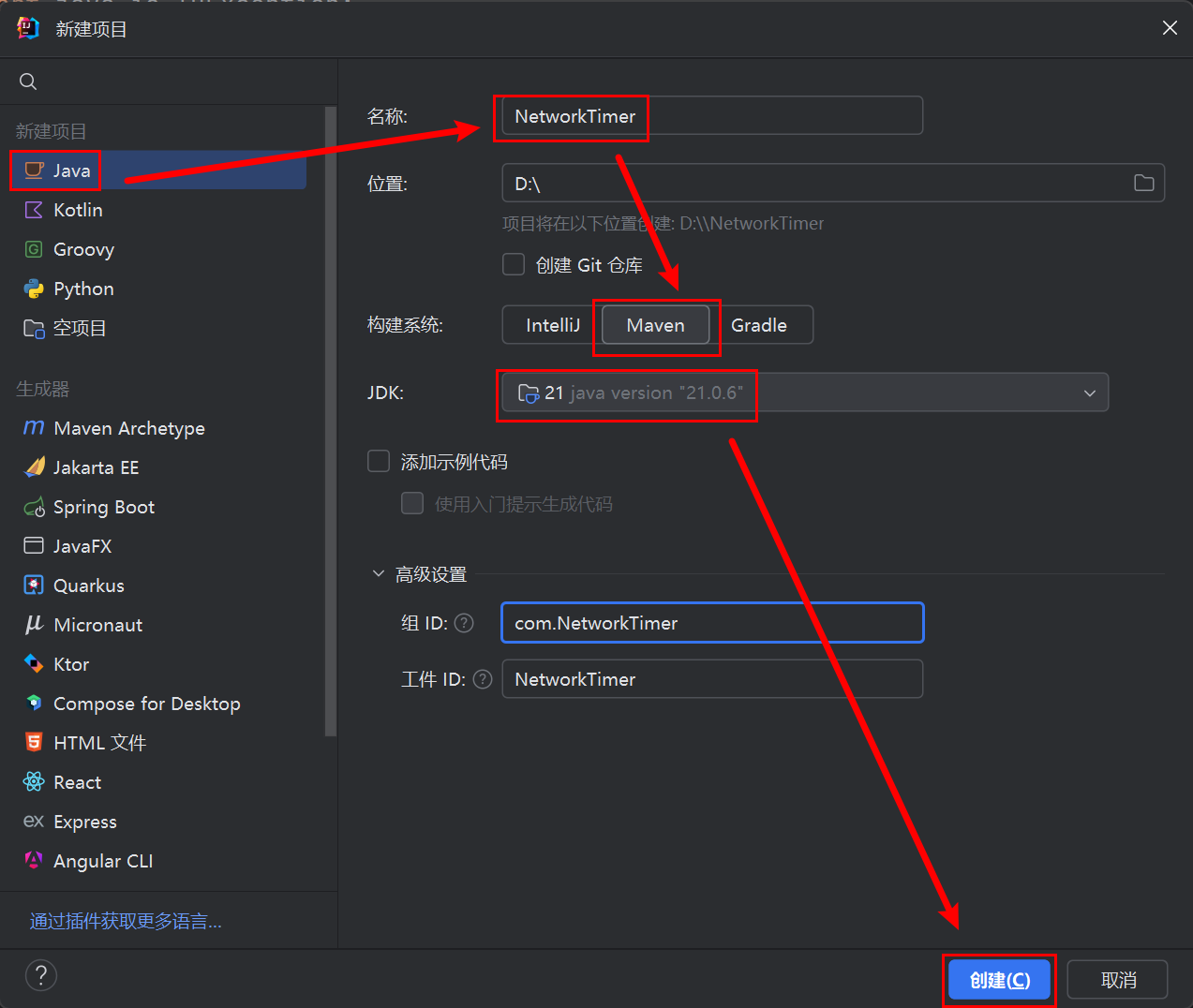Click help icon next to 组 ID

pos(464,623)
